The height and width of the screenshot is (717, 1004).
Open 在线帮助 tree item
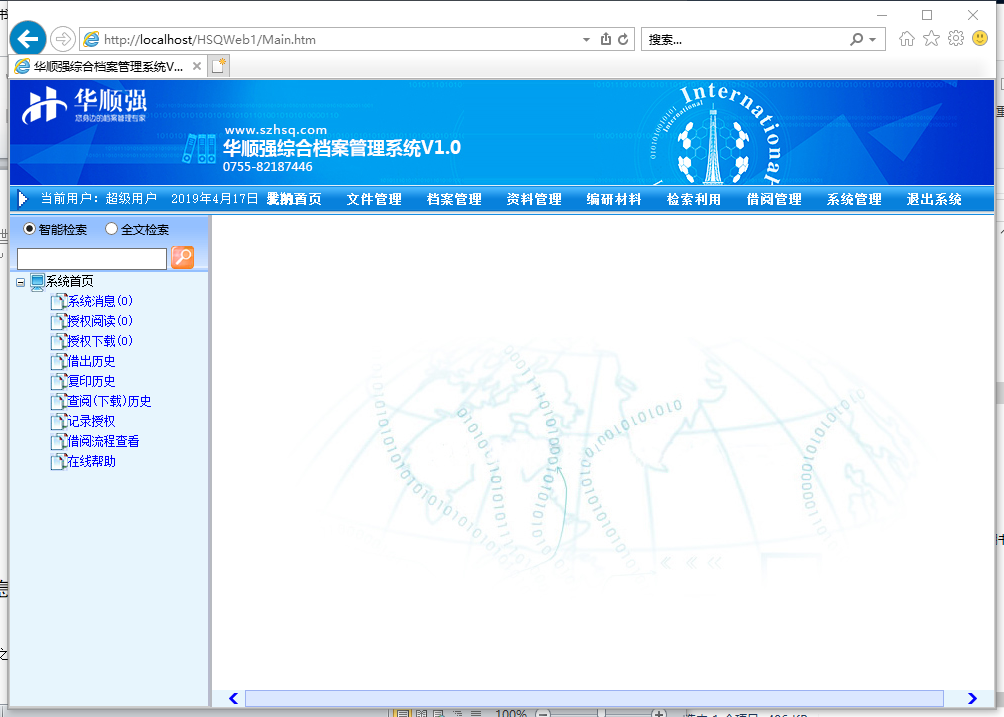tap(91, 461)
